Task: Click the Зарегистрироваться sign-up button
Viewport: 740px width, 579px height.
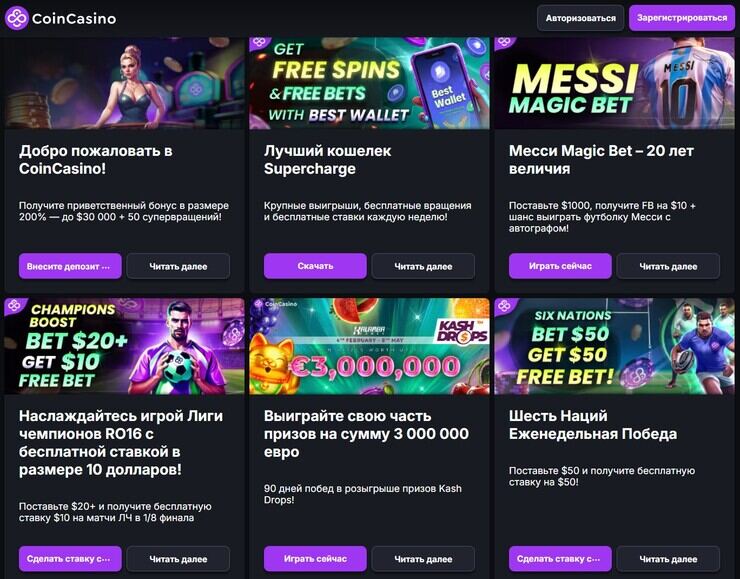Action: (682, 18)
